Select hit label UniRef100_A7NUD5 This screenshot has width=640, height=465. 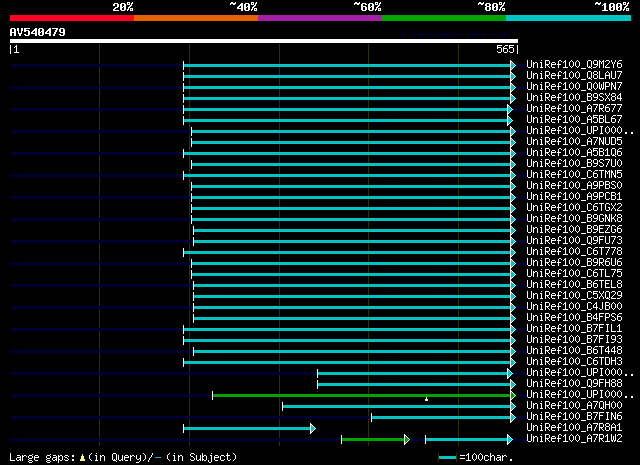pos(574,141)
